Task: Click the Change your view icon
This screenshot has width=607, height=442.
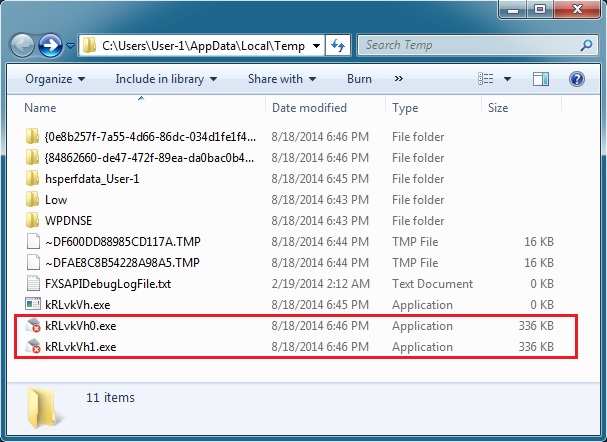Action: 487,79
